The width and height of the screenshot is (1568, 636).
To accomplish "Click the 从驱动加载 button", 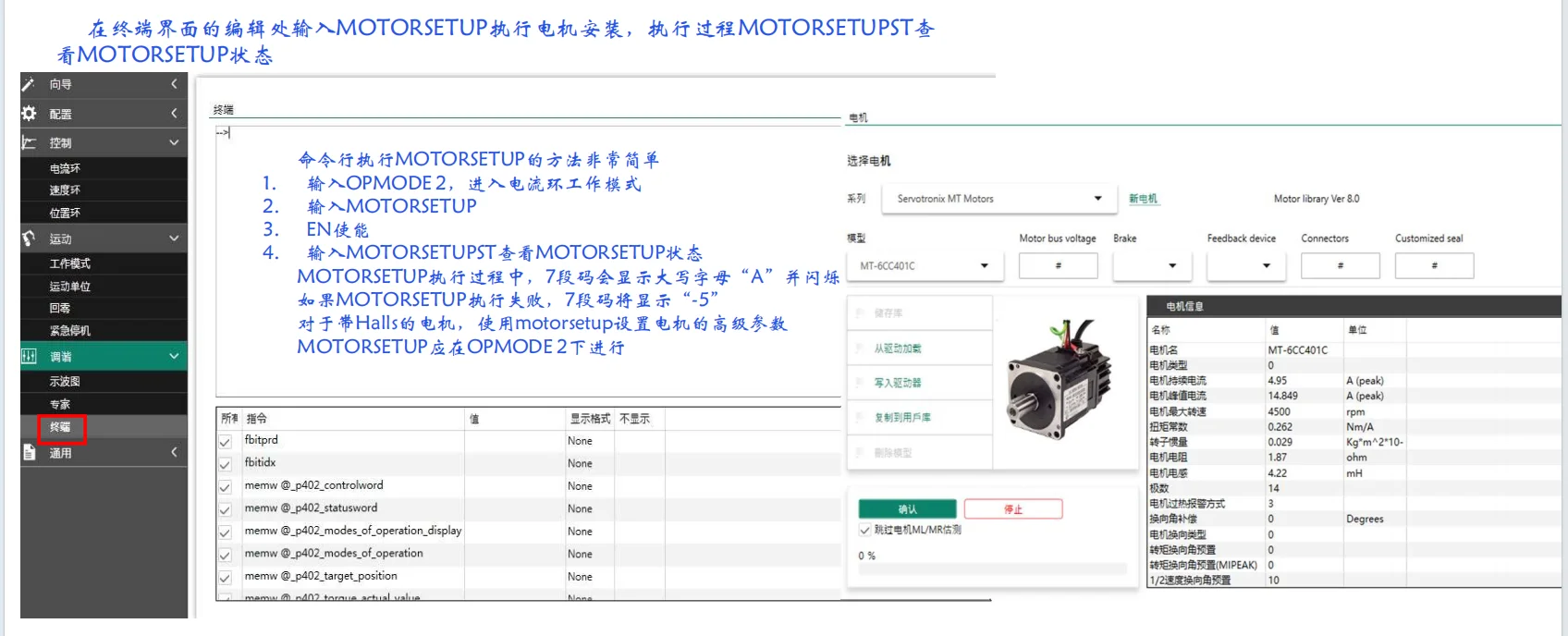I will pos(920,349).
